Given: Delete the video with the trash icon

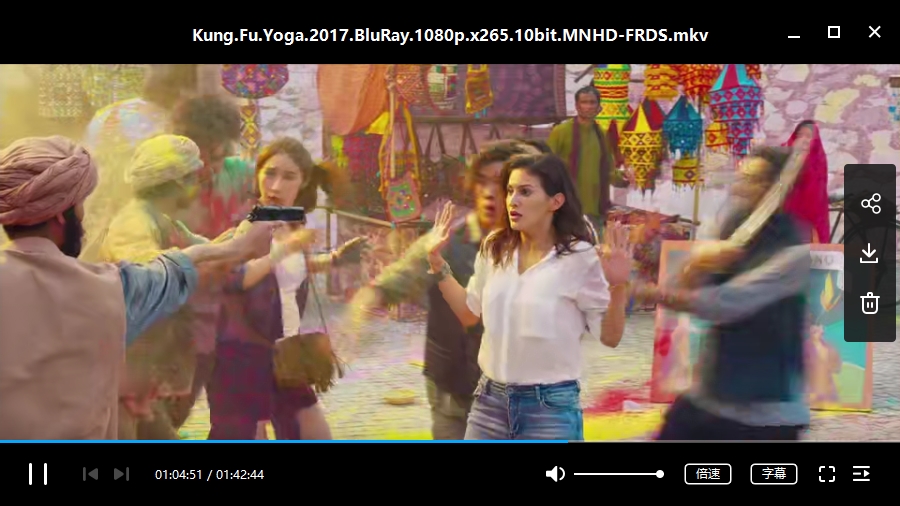Looking at the screenshot, I should coord(870,302).
